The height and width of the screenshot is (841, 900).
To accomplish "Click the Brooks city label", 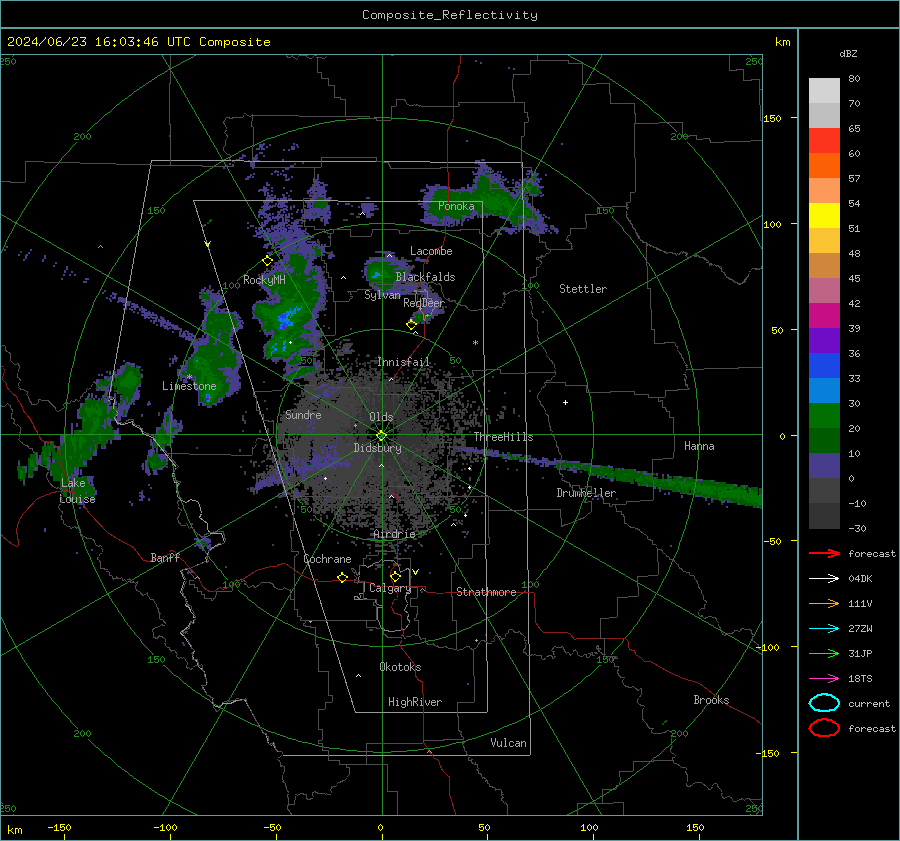I will [711, 700].
